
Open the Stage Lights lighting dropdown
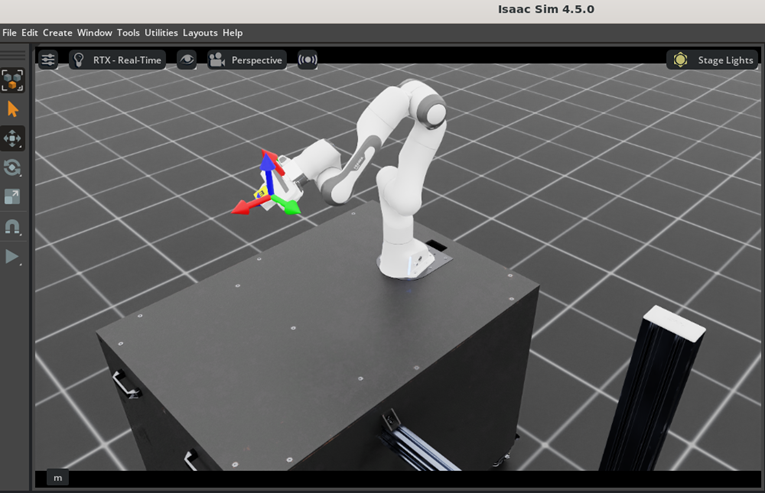point(713,60)
